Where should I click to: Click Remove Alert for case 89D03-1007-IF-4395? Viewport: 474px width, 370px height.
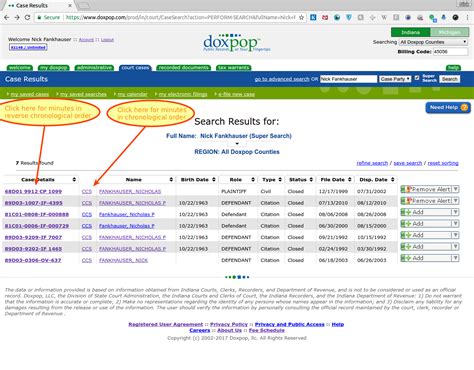[x=426, y=201]
